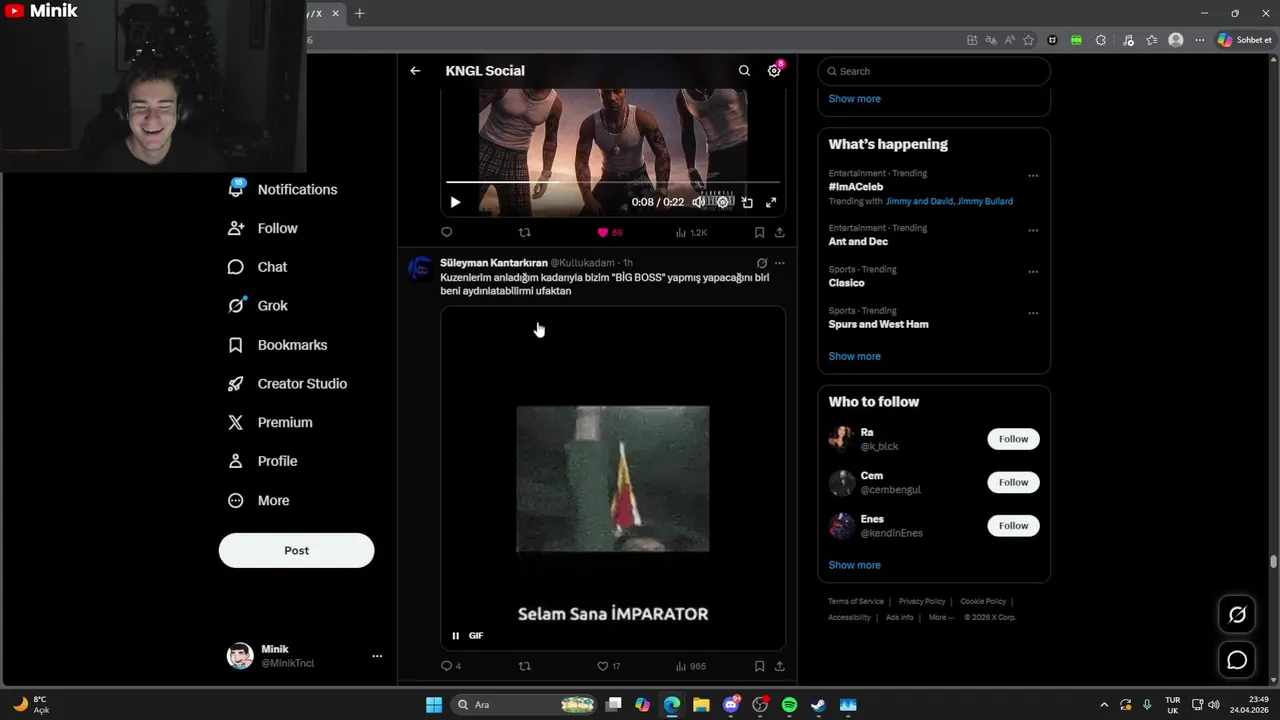Open more options on Süleyman's post
This screenshot has width=1280, height=720.
coord(780,263)
